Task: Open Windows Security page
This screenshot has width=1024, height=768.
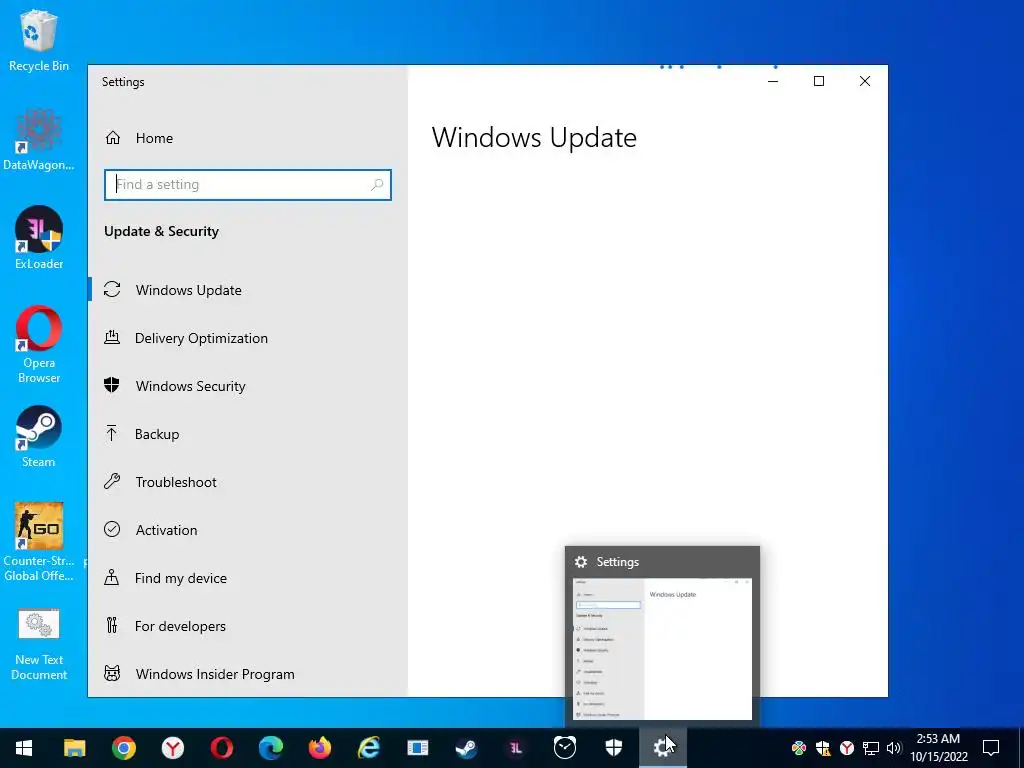Action: pos(248,386)
